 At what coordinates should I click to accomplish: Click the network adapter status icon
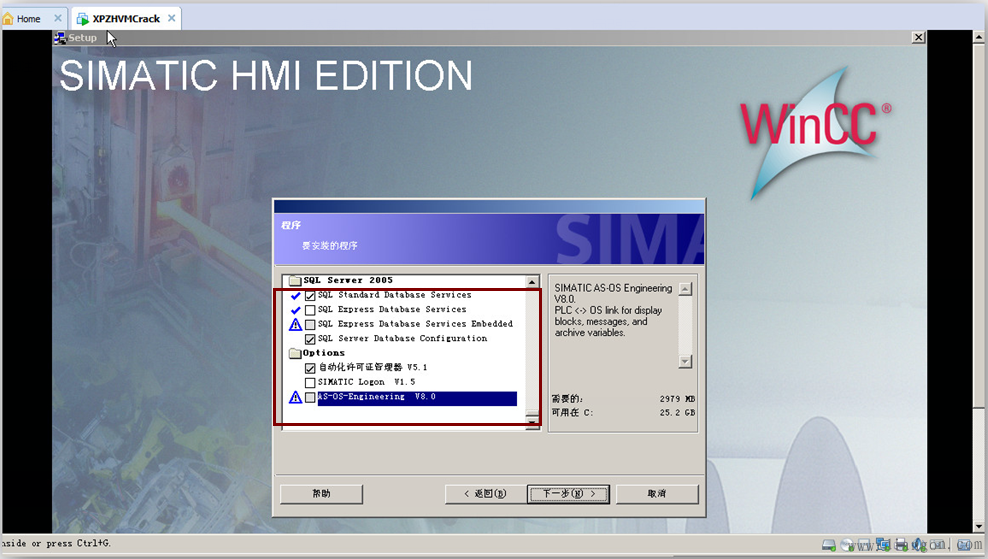click(x=882, y=545)
